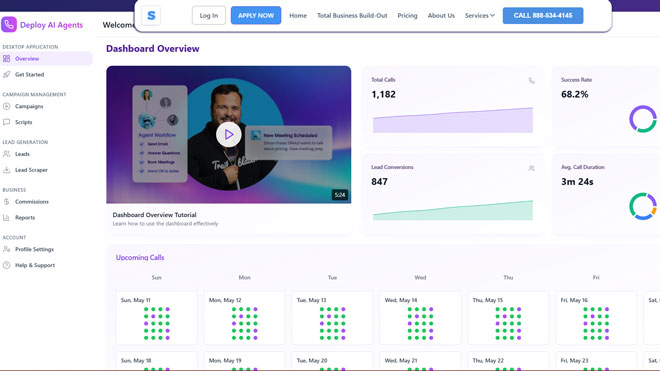660x371 pixels.
Task: Click the Success Rate donut chart
Action: (x=643, y=119)
